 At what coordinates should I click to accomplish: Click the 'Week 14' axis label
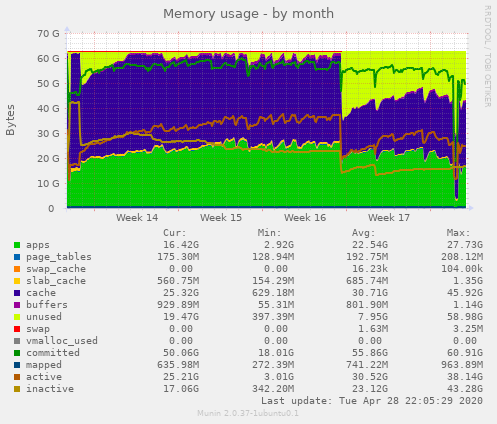pos(137,218)
